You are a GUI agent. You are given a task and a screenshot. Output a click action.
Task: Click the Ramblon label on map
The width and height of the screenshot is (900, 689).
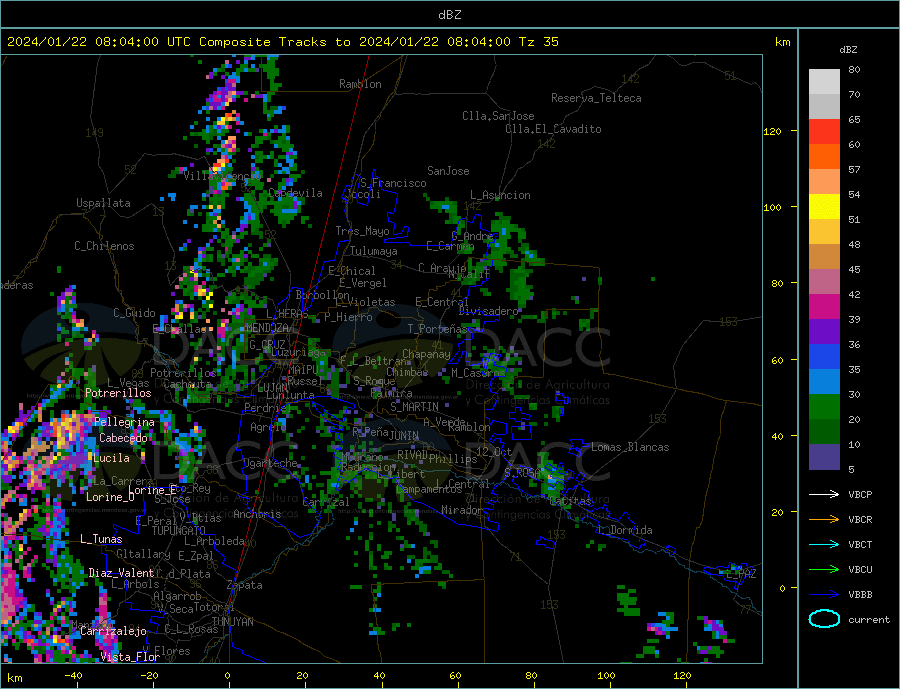click(360, 84)
